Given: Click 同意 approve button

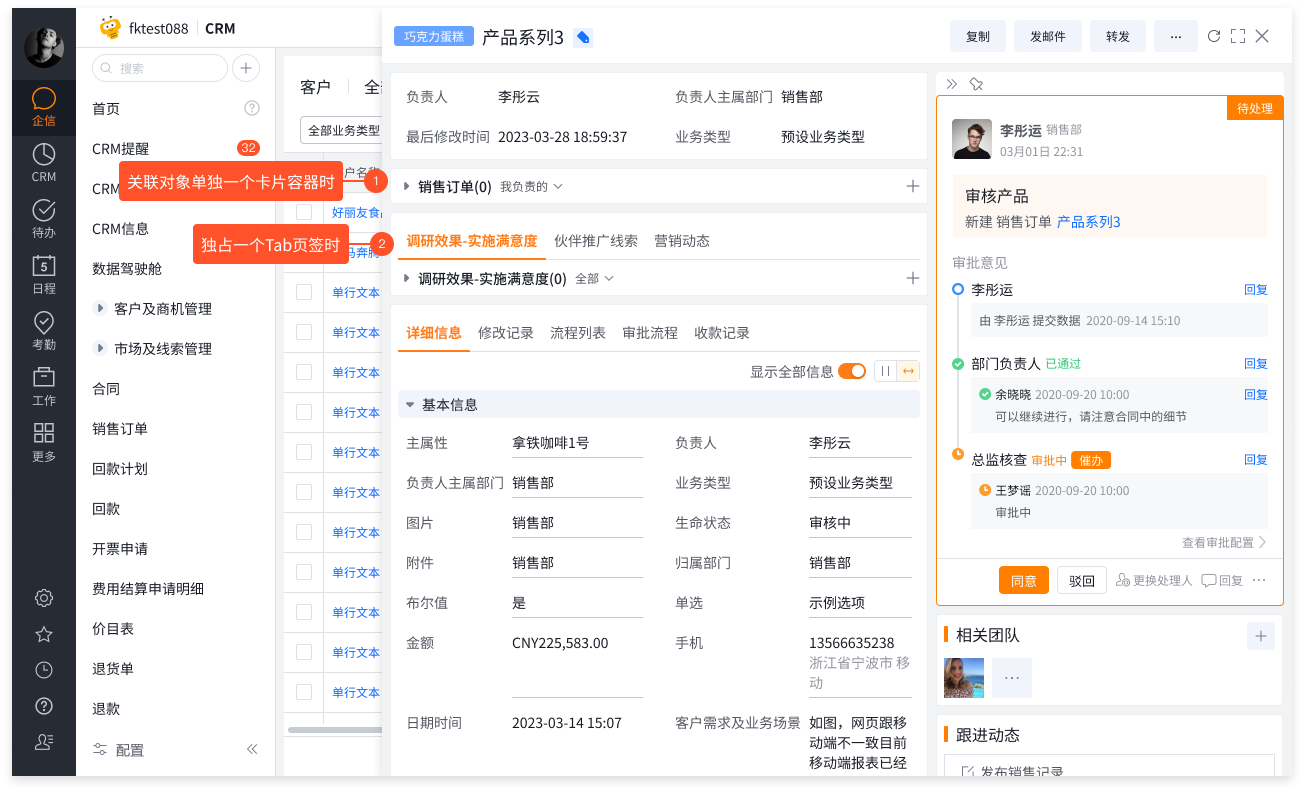Looking at the screenshot, I should [1024, 580].
